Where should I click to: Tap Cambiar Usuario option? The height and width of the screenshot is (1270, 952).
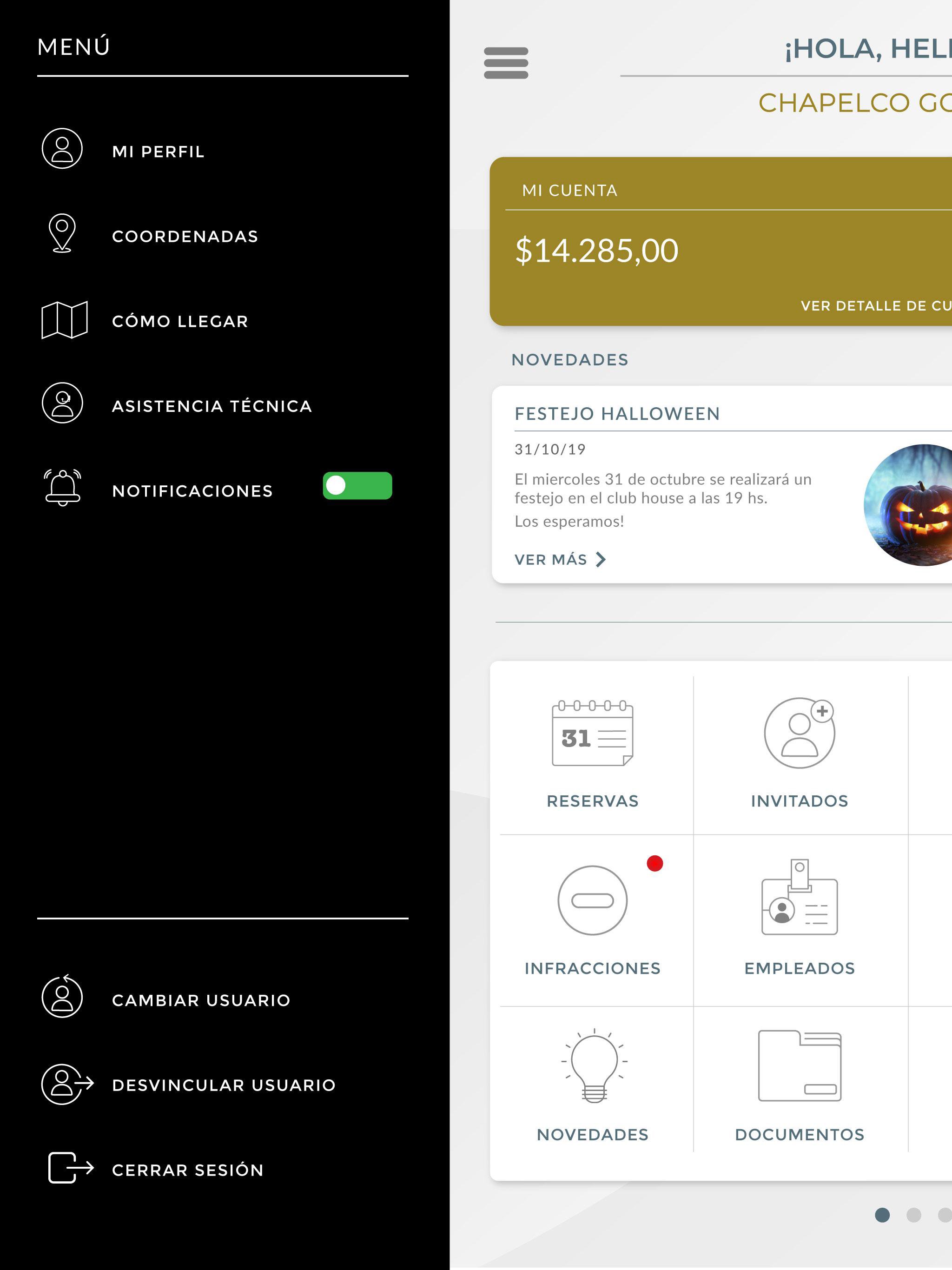pyautogui.click(x=201, y=1000)
